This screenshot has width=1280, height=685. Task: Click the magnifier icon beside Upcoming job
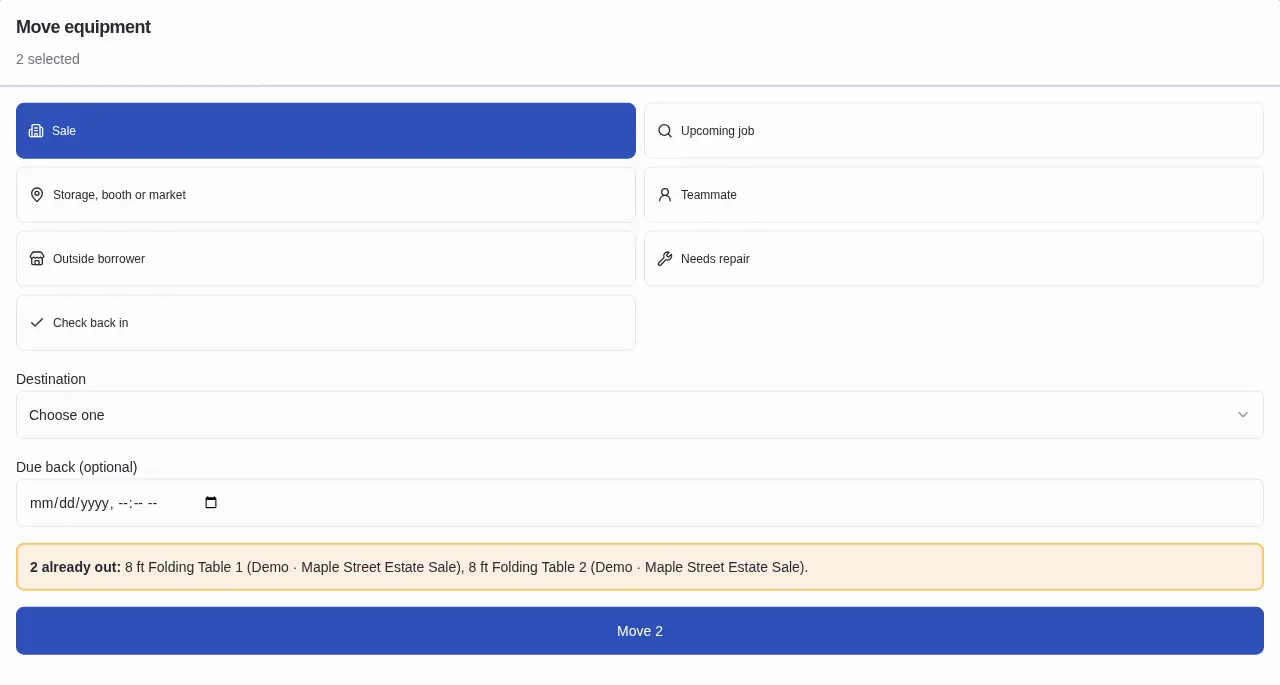665,131
